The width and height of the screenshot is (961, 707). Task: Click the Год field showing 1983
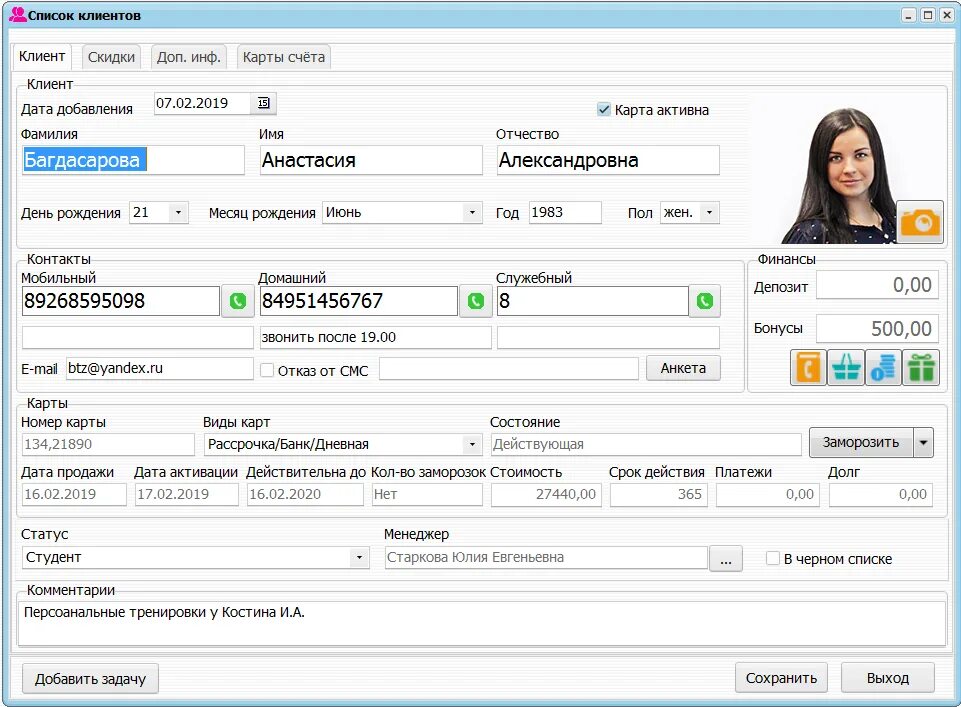tap(565, 213)
